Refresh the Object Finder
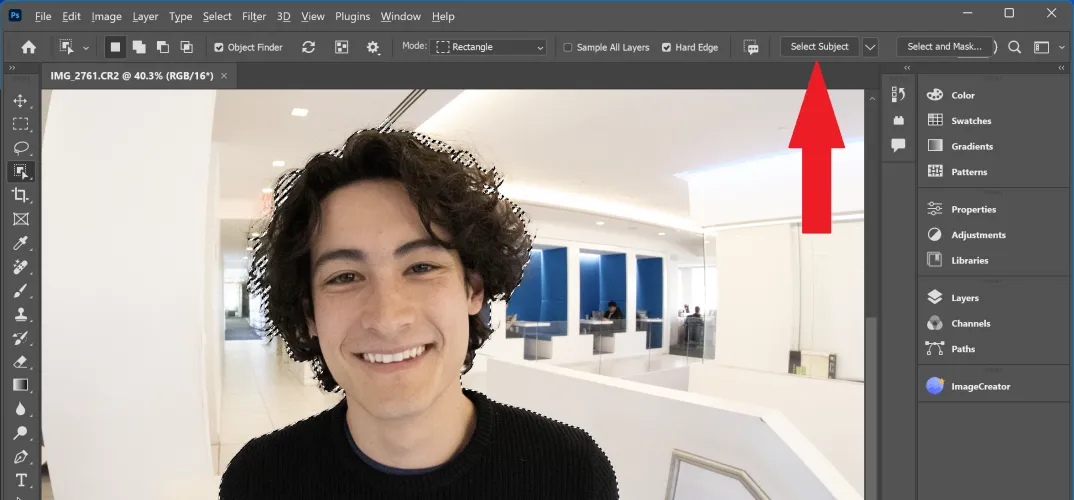The image size is (1074, 500). [x=308, y=47]
